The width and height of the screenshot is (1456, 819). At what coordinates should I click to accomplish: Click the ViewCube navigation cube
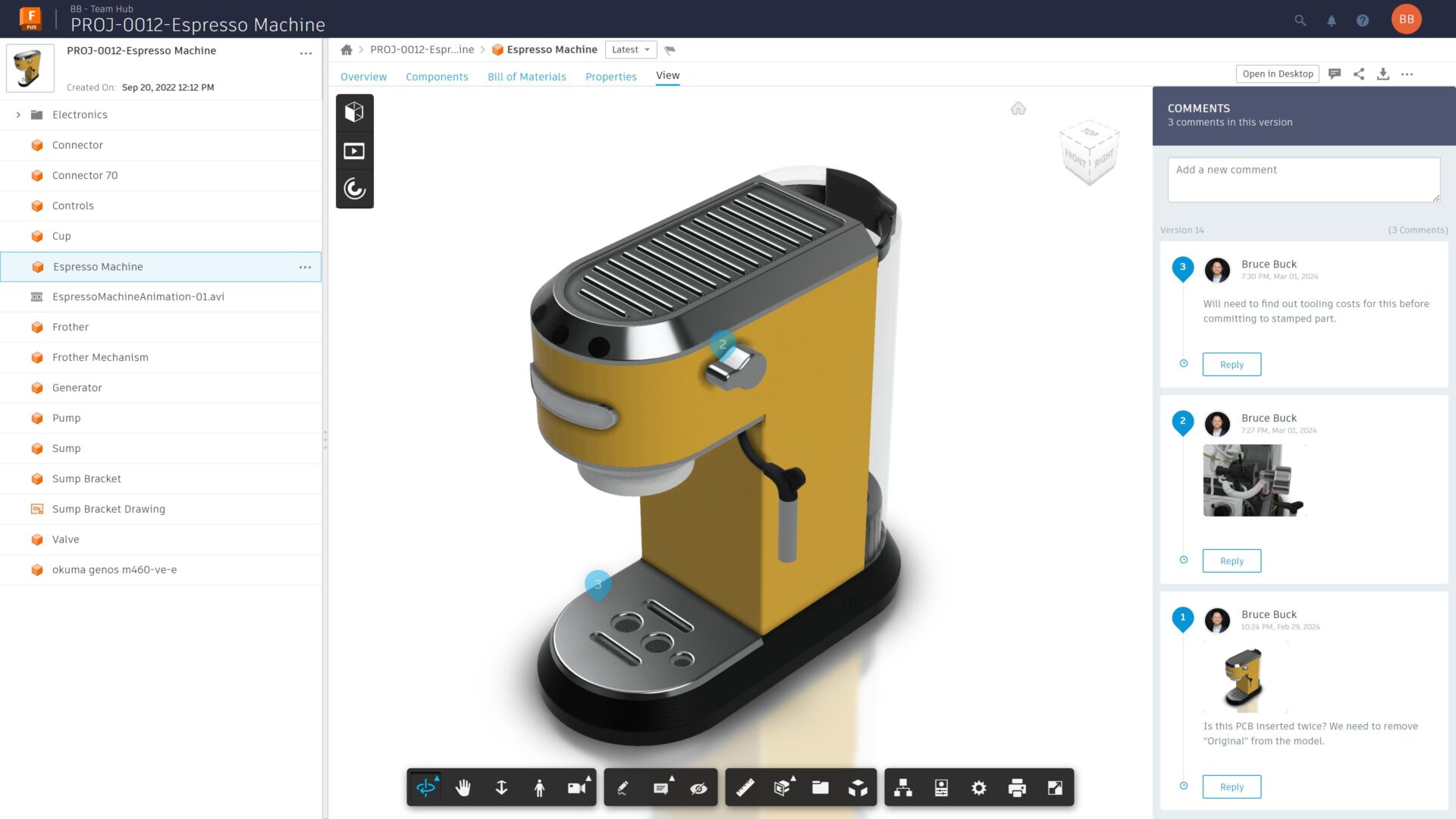[1090, 152]
